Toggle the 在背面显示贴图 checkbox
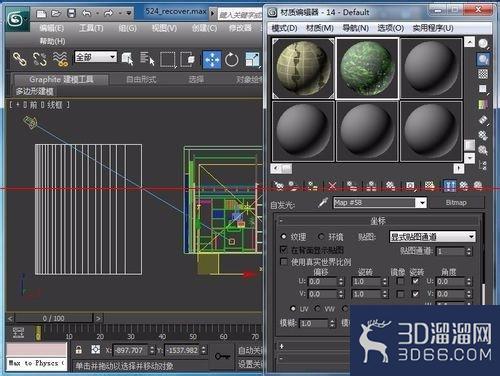The height and width of the screenshot is (376, 500). click(x=284, y=250)
